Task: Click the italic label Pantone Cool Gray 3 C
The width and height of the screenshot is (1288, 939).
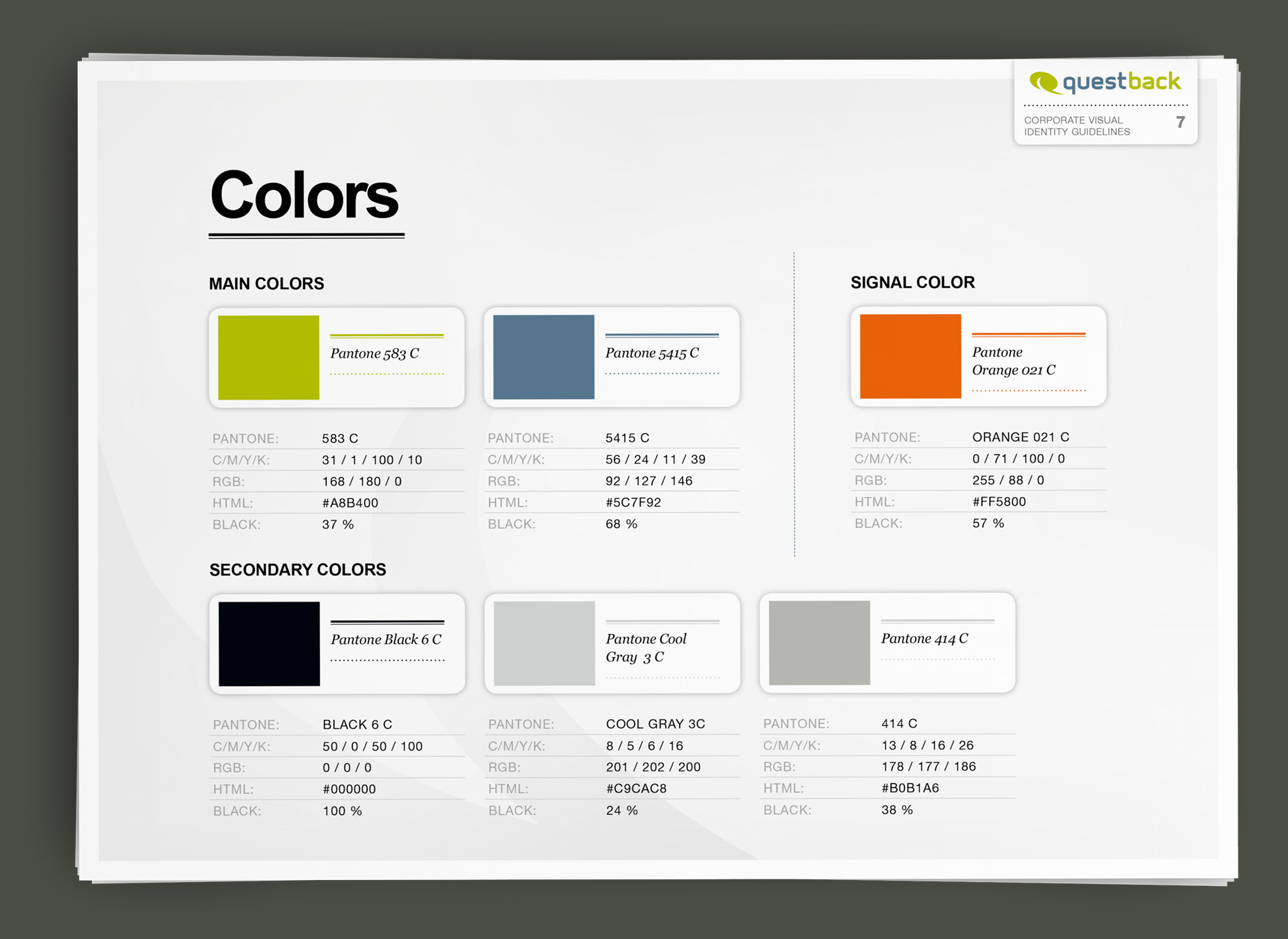Action: pyautogui.click(x=646, y=648)
